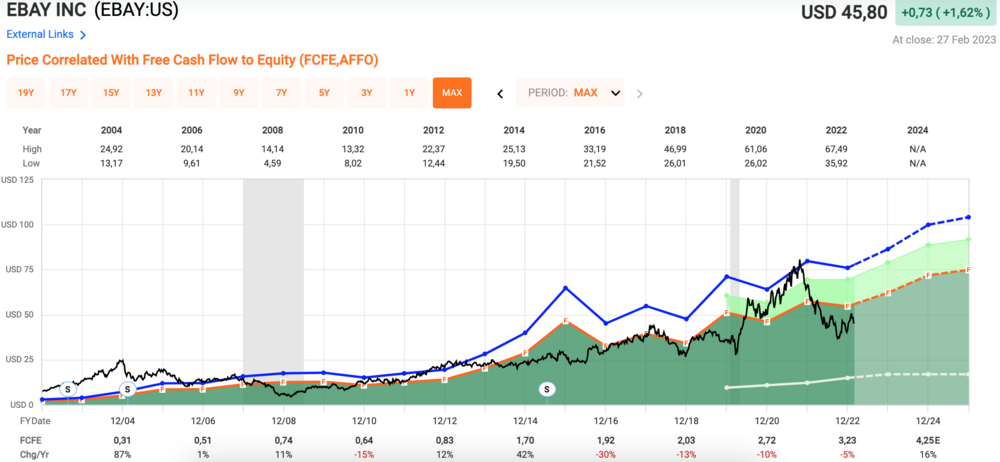Click the 'S' split marker near 12/14

point(548,388)
